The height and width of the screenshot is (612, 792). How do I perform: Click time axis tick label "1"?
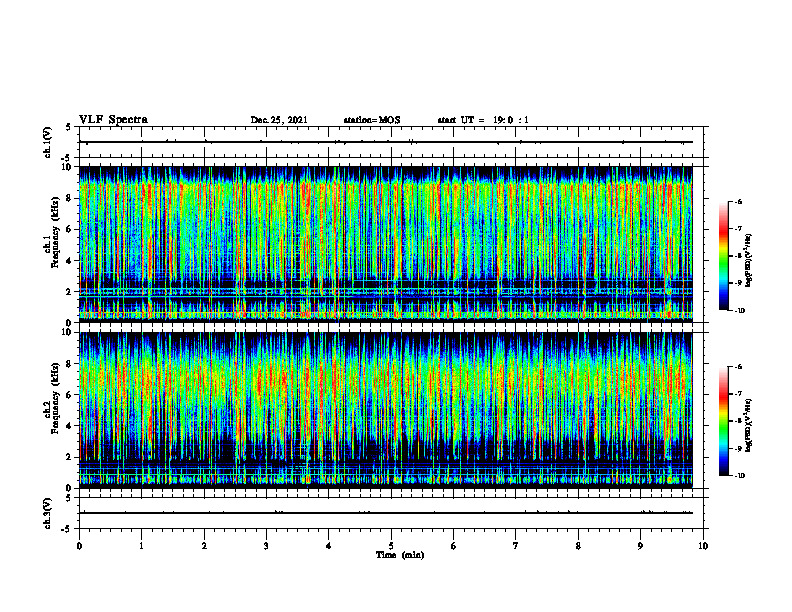click(141, 546)
